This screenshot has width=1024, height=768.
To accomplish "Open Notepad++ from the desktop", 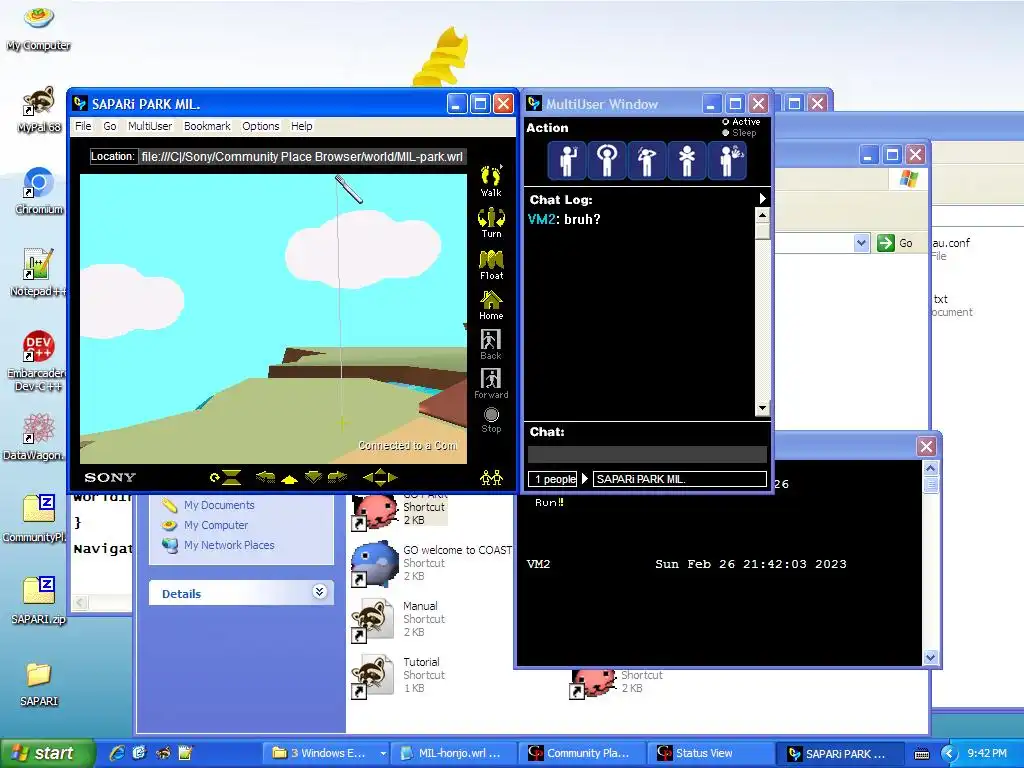I will (39, 273).
